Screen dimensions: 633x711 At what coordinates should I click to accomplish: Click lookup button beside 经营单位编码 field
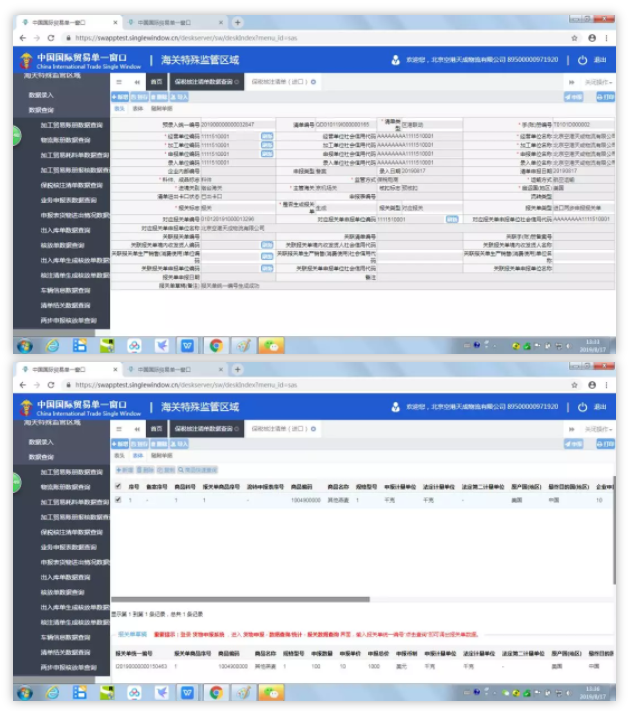(267, 136)
